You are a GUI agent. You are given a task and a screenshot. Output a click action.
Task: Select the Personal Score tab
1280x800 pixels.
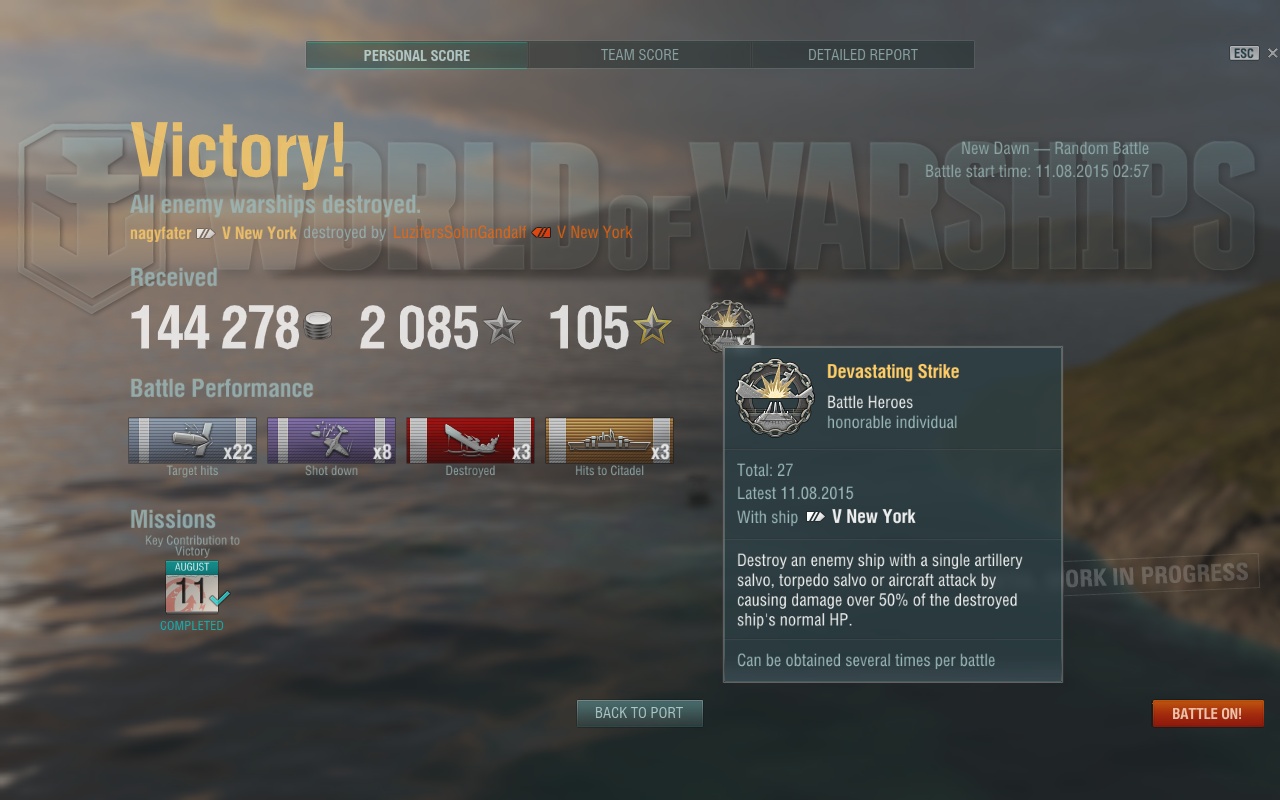417,55
